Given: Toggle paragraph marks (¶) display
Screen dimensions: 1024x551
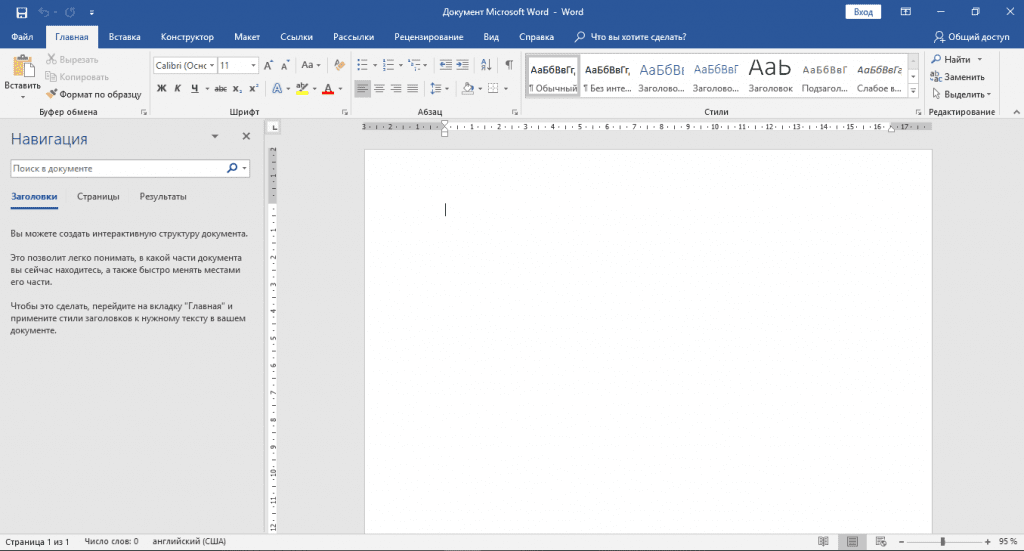Looking at the screenshot, I should point(509,65).
